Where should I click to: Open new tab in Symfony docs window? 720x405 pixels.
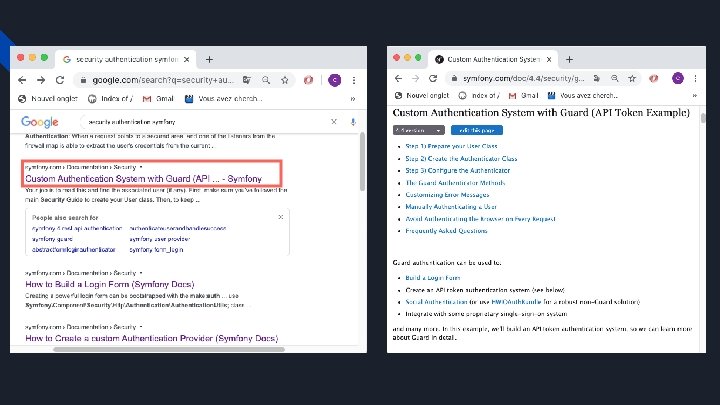click(x=569, y=59)
